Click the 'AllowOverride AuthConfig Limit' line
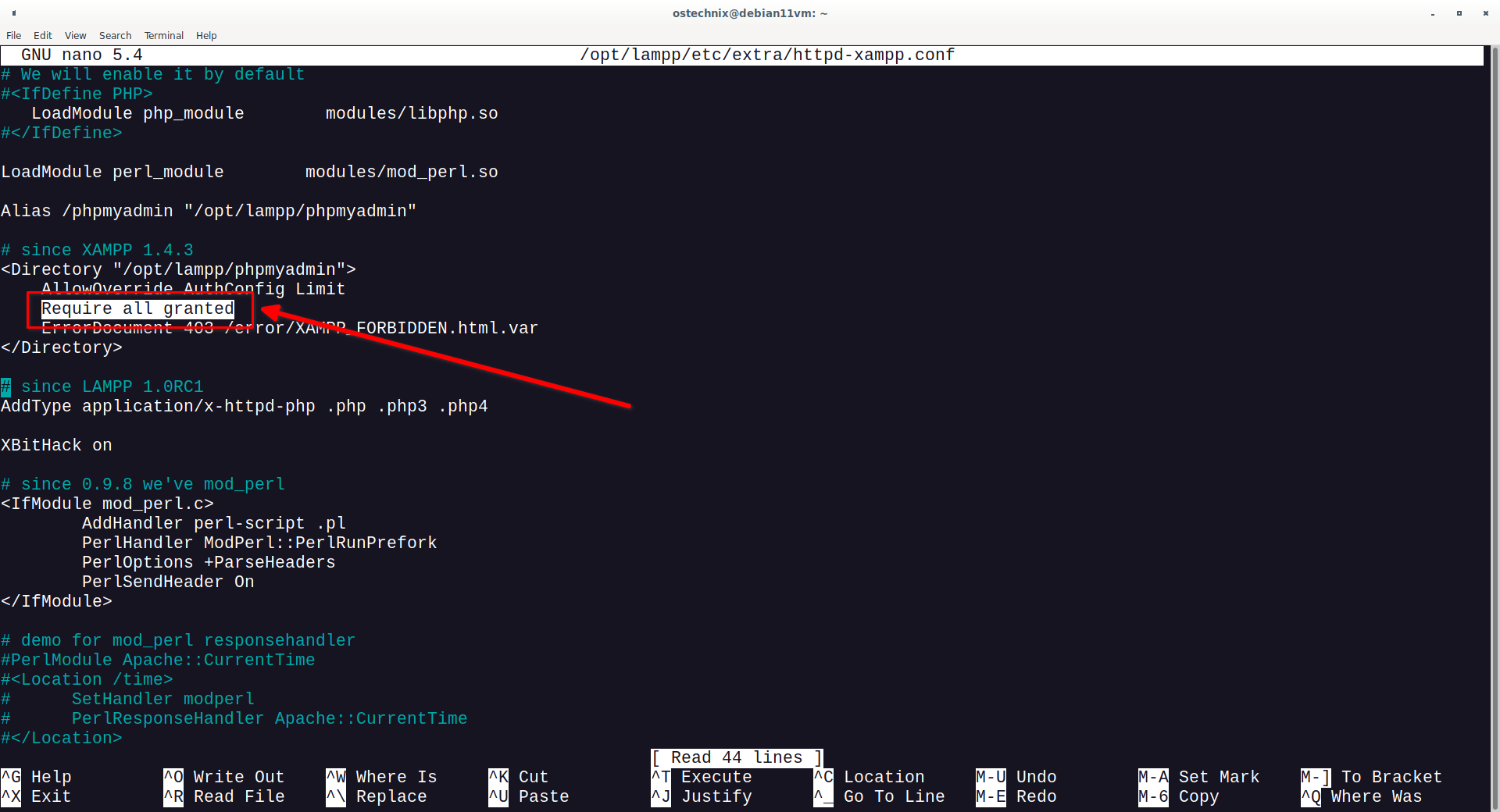Screen dimensions: 1500x812 (x=193, y=289)
